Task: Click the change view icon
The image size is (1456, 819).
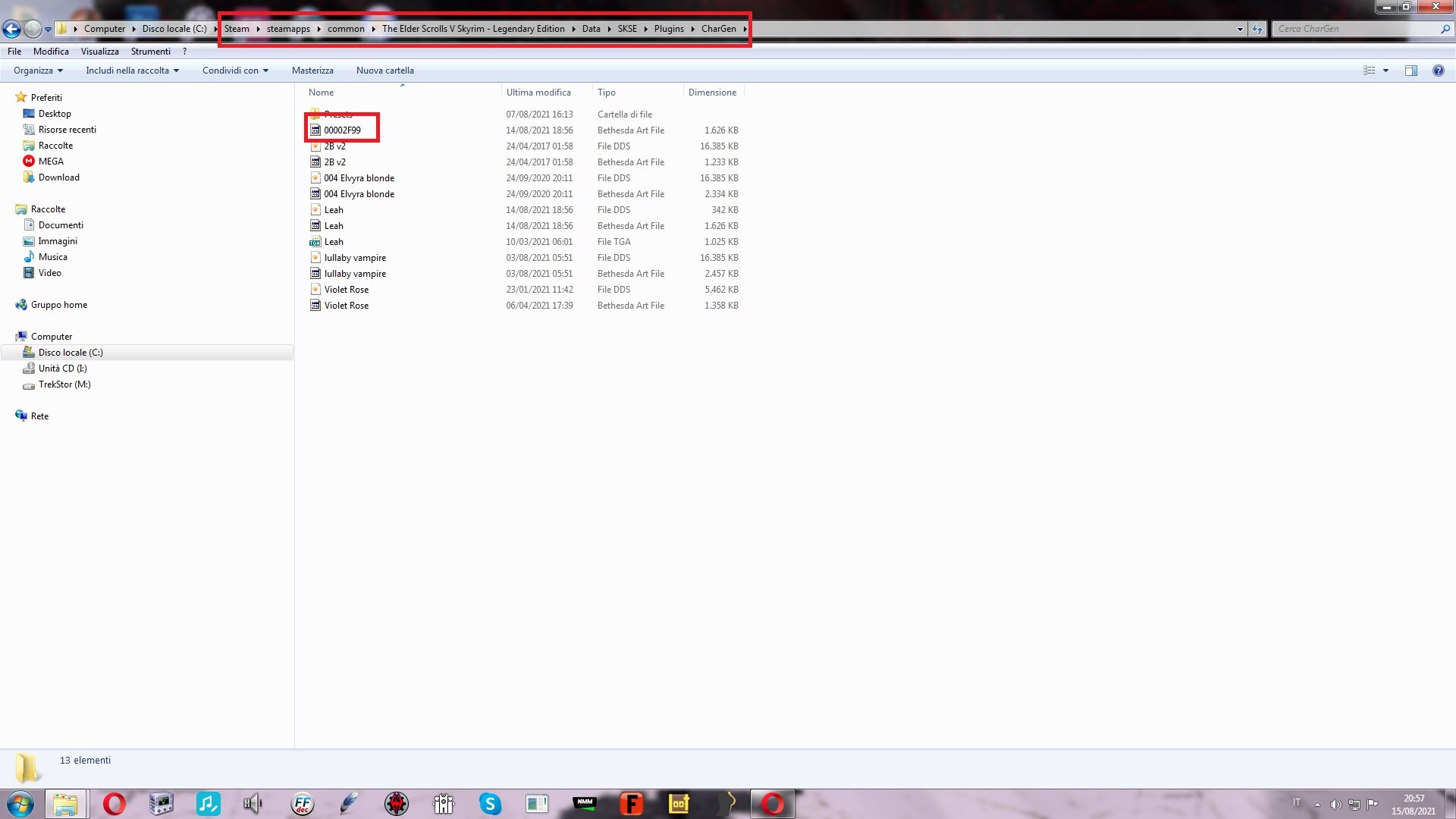Action: pos(1369,71)
